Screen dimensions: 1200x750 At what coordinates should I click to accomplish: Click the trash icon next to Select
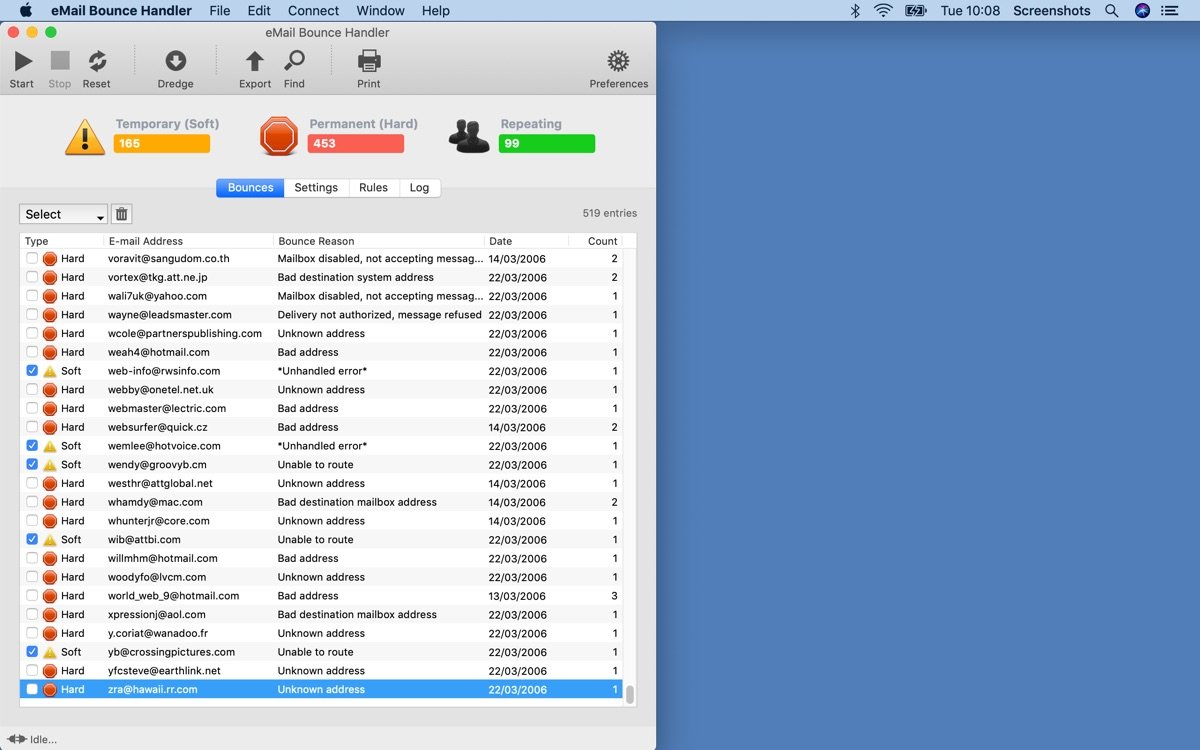coord(121,213)
